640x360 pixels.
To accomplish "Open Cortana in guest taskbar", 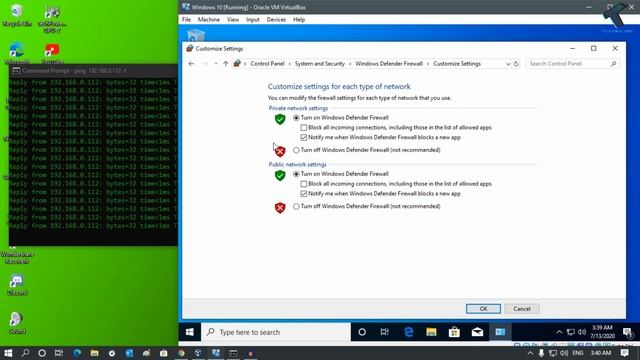I will pos(362,332).
